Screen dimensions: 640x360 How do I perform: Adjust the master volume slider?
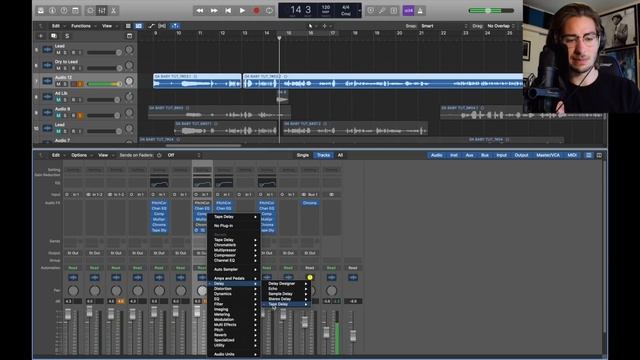[491, 11]
